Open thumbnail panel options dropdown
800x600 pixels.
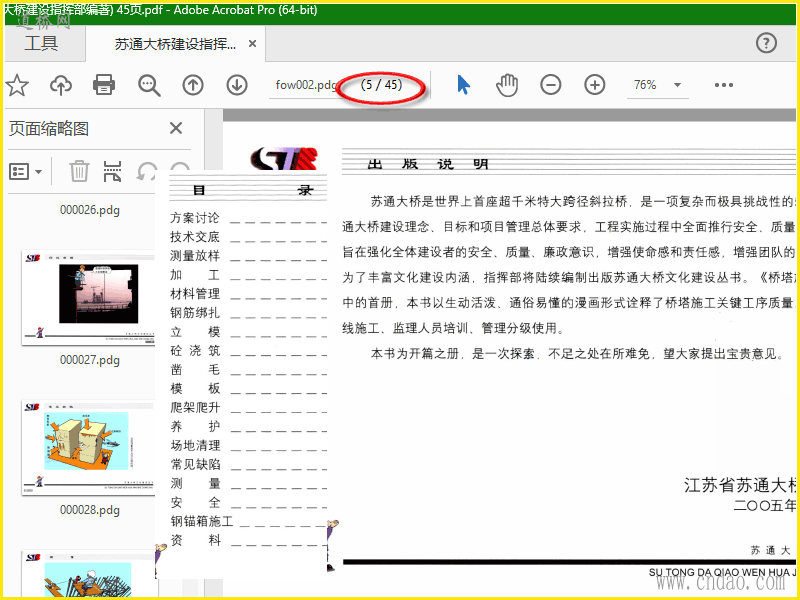pos(26,171)
